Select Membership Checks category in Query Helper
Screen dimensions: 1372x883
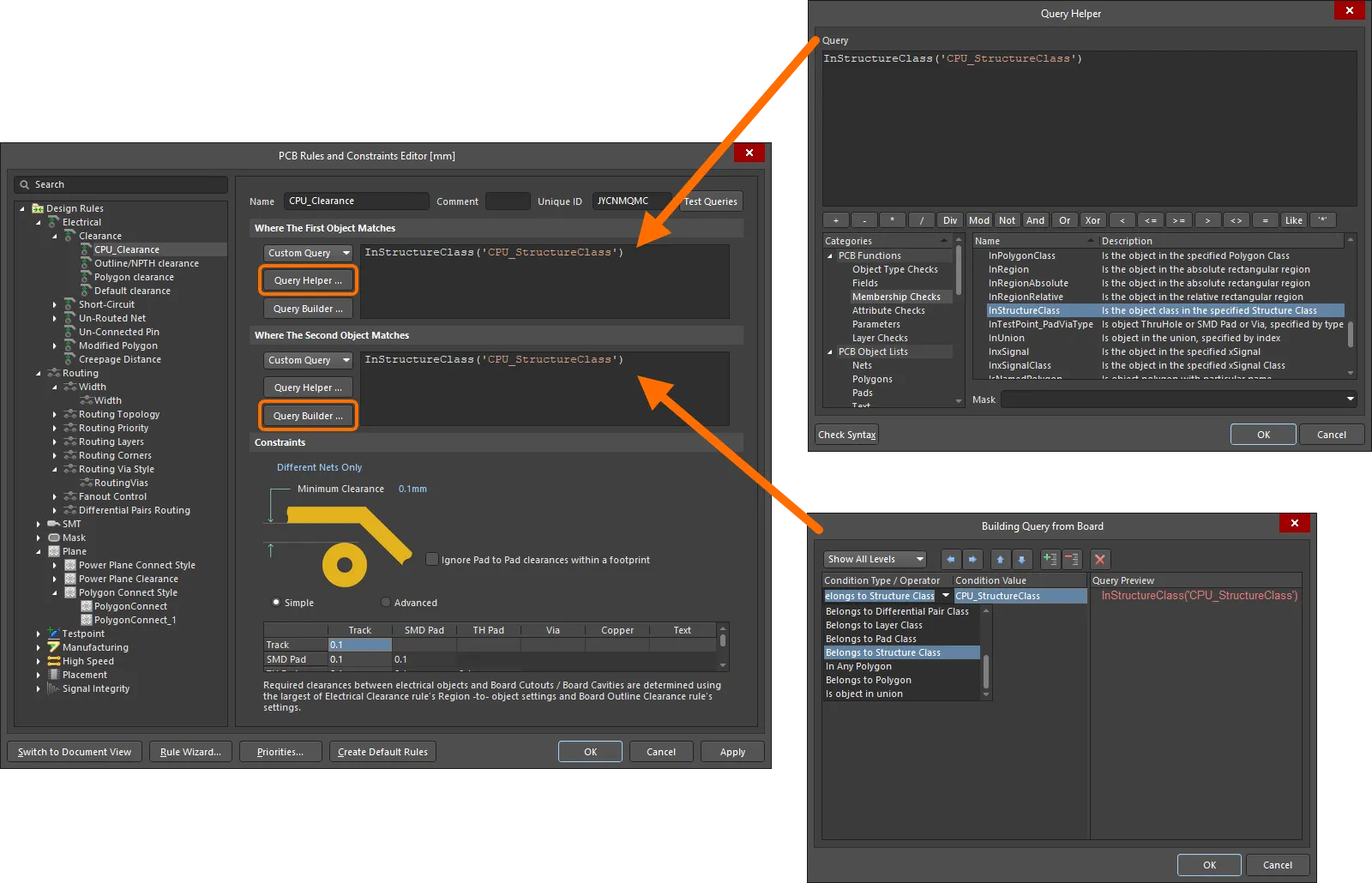click(x=896, y=297)
